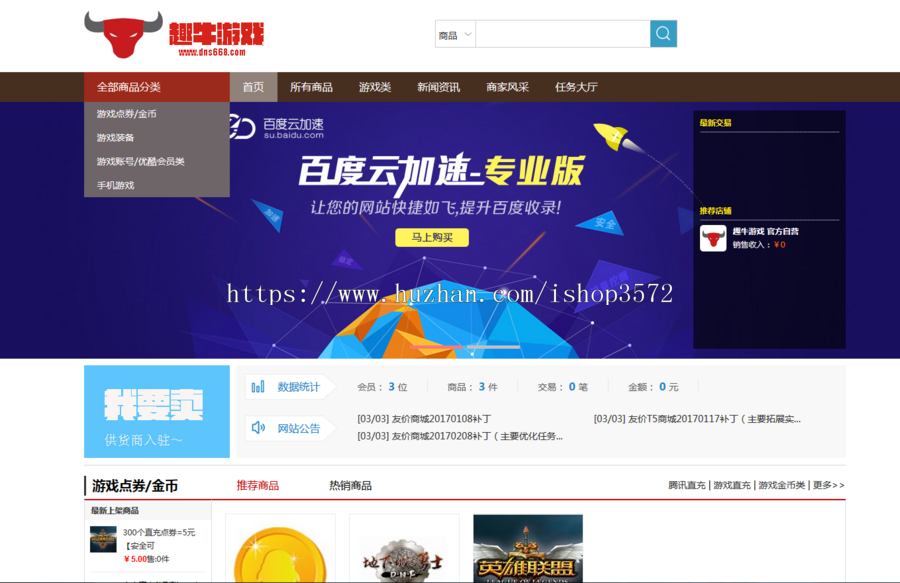
Task: Select 游戏点券/金币 category
Action: pyautogui.click(x=126, y=114)
